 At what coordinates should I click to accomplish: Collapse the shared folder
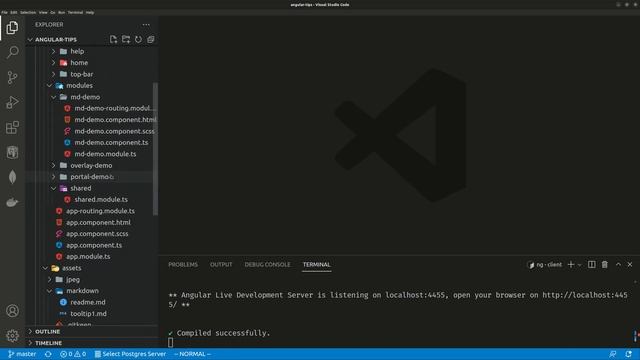80,188
